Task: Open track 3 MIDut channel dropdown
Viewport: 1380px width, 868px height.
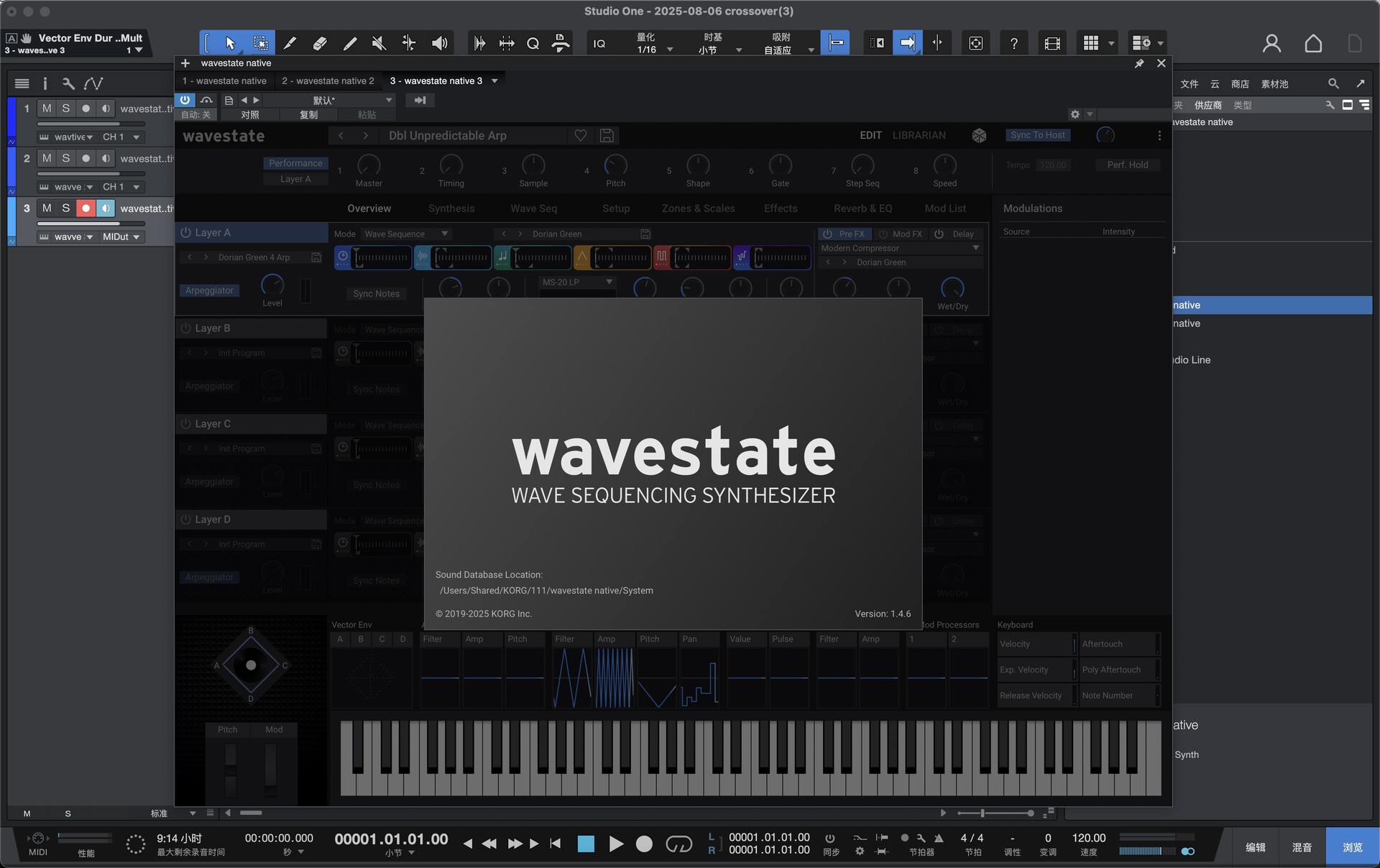Action: pyautogui.click(x=121, y=237)
